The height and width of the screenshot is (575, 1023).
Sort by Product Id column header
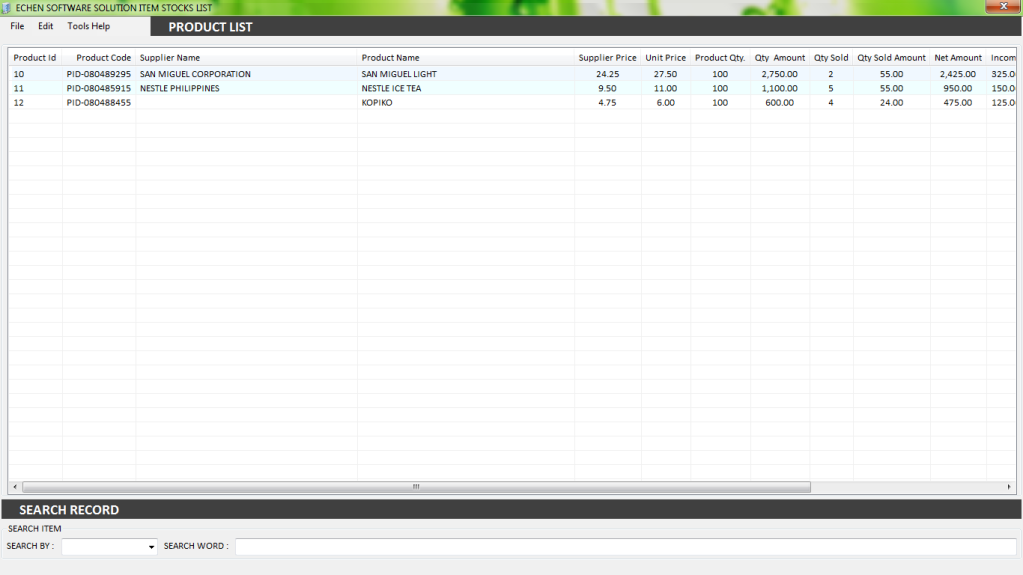click(x=35, y=57)
